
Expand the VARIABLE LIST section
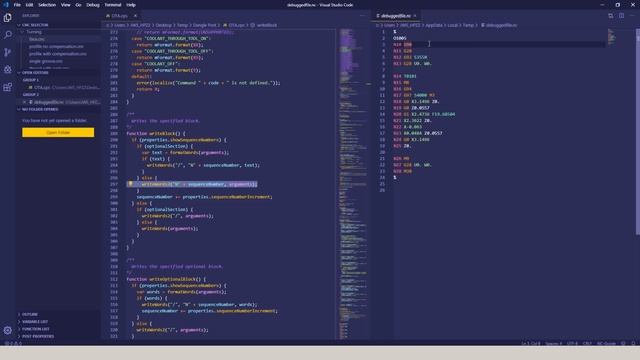pos(34,322)
